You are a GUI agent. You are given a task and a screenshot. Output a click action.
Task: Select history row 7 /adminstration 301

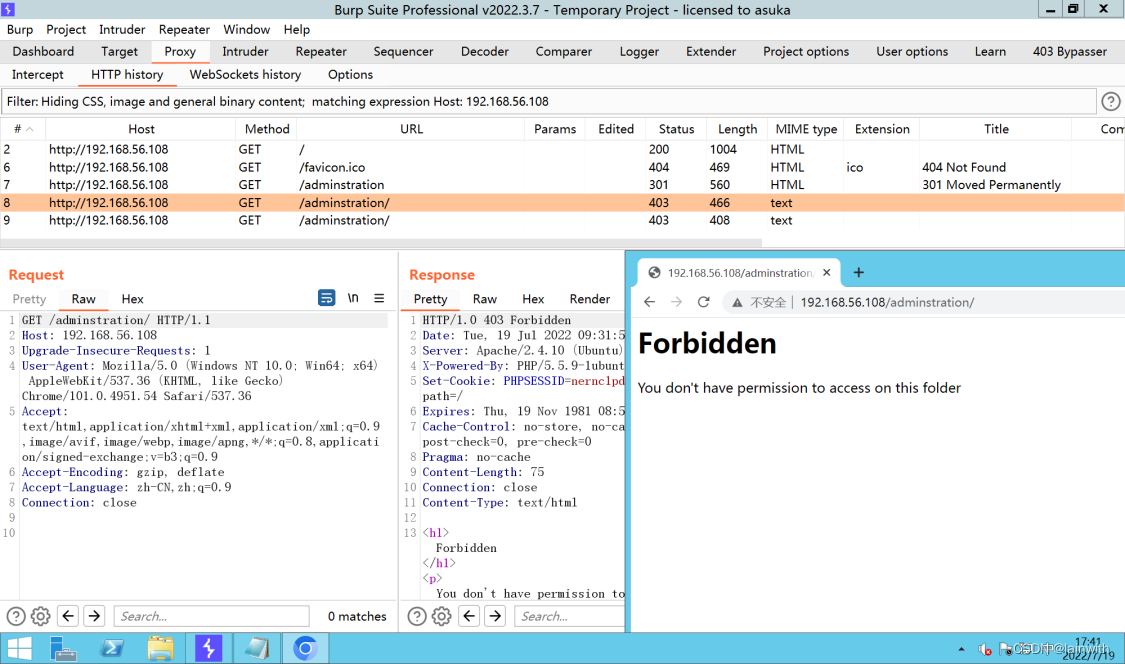[x=562, y=184]
